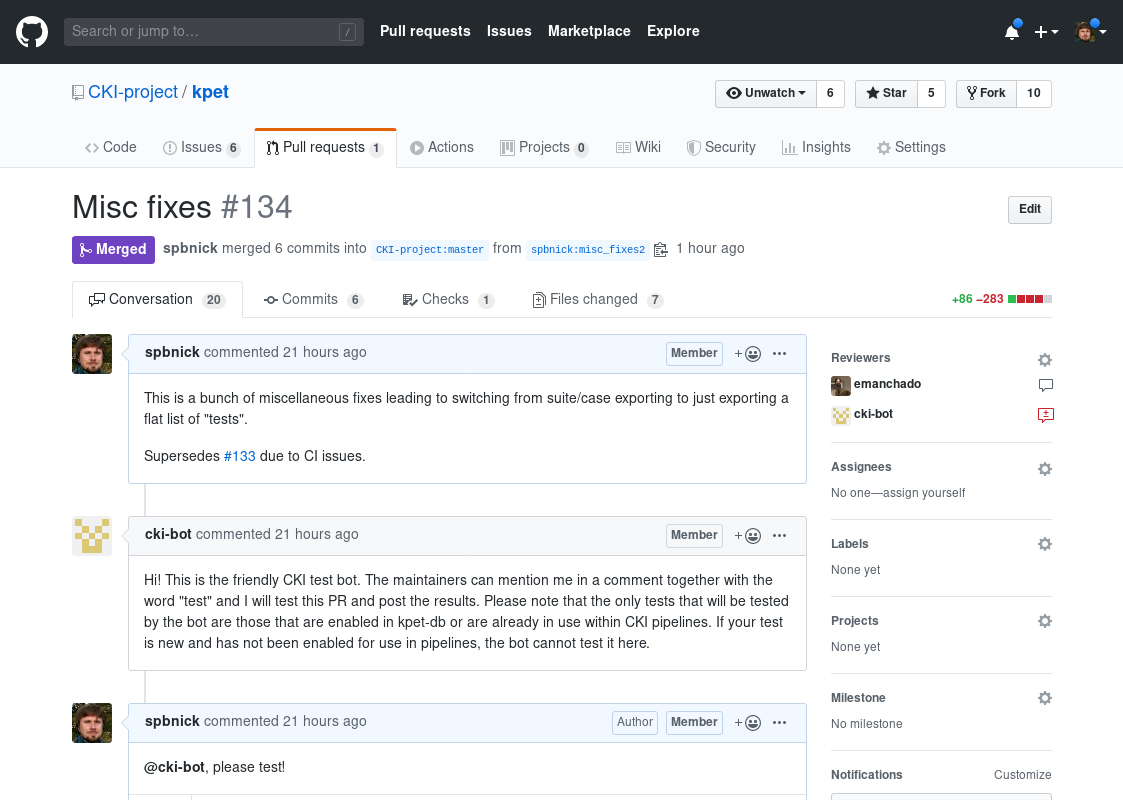Open the notifications bell
Viewport: 1123px width, 800px height.
(1012, 32)
